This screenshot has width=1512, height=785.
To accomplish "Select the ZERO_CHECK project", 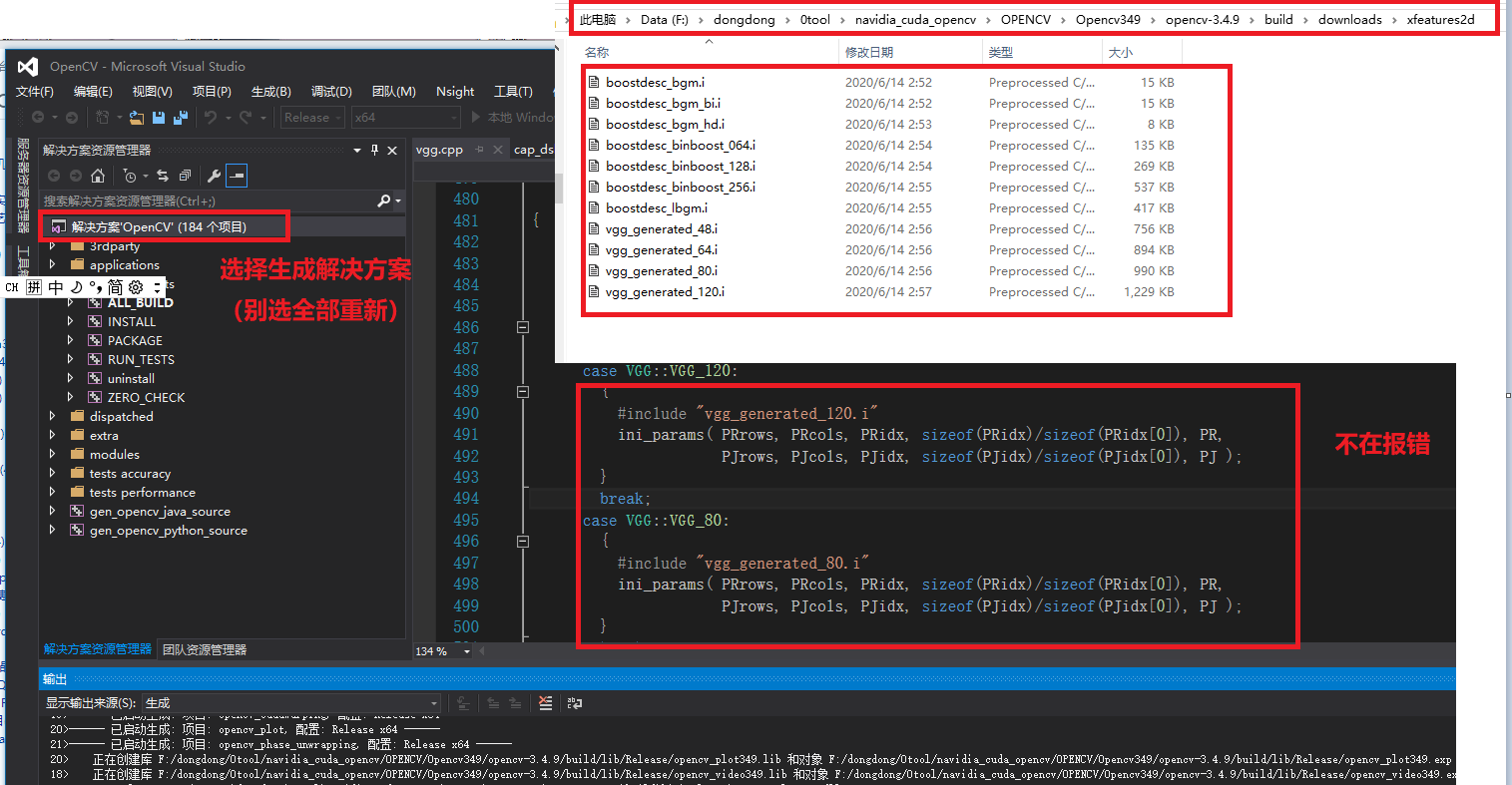I will click(146, 397).
